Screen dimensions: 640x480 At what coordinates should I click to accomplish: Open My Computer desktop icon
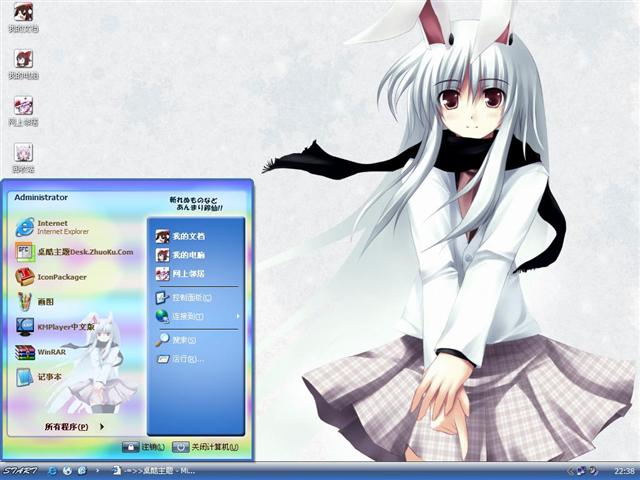click(x=23, y=64)
